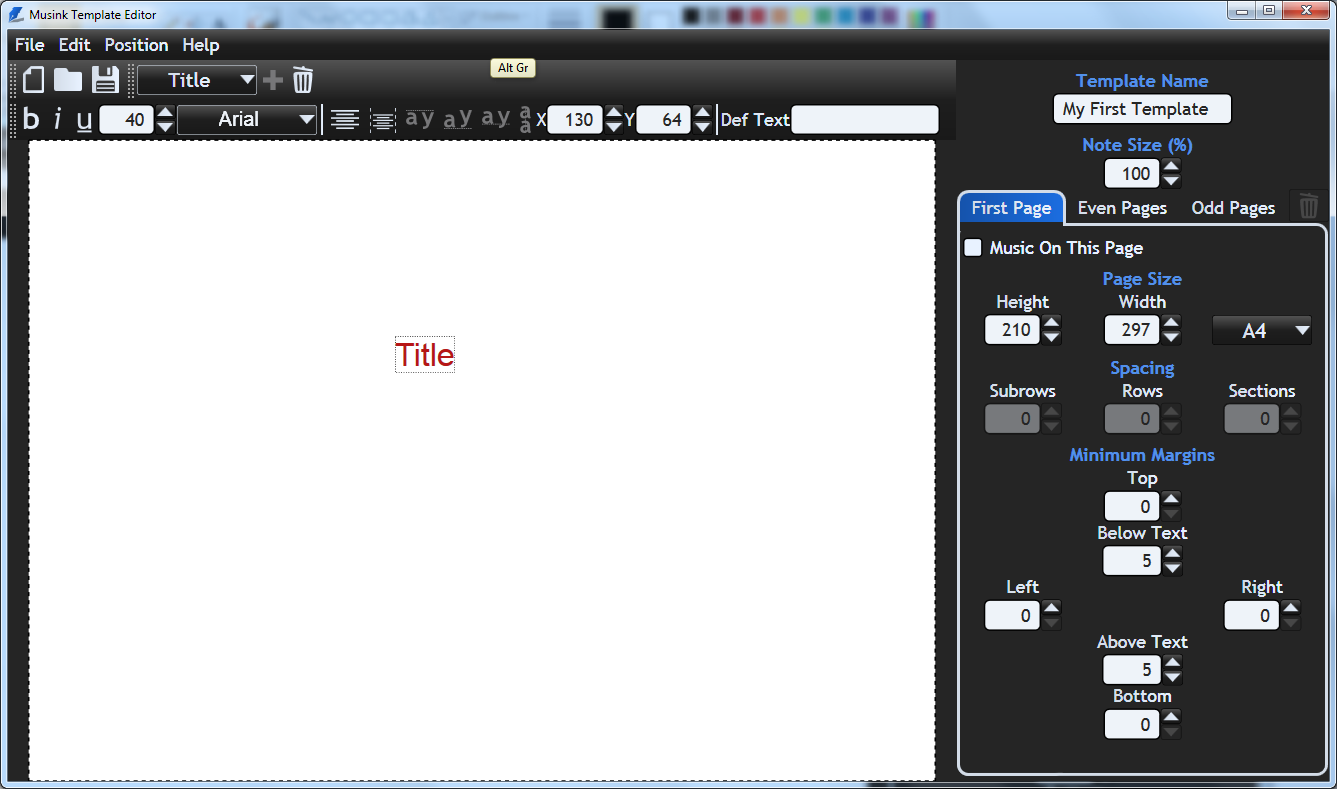Click the dotted-border centre alignment icon

click(383, 120)
